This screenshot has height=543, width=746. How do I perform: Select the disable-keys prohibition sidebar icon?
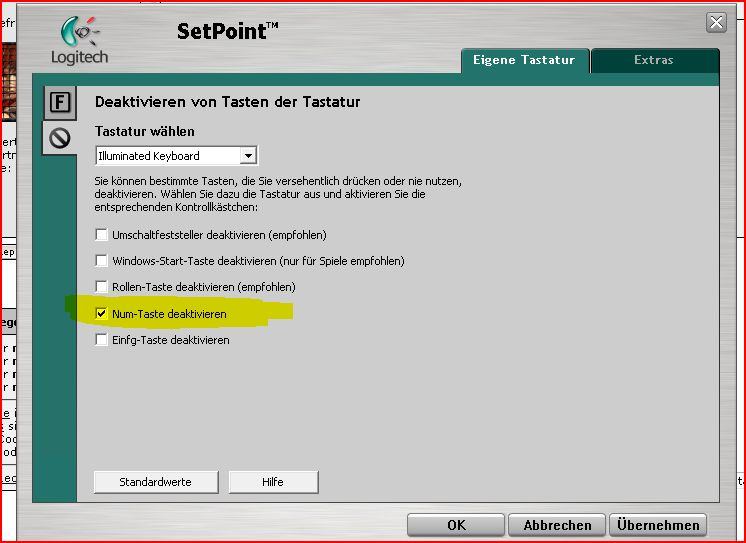coord(60,138)
